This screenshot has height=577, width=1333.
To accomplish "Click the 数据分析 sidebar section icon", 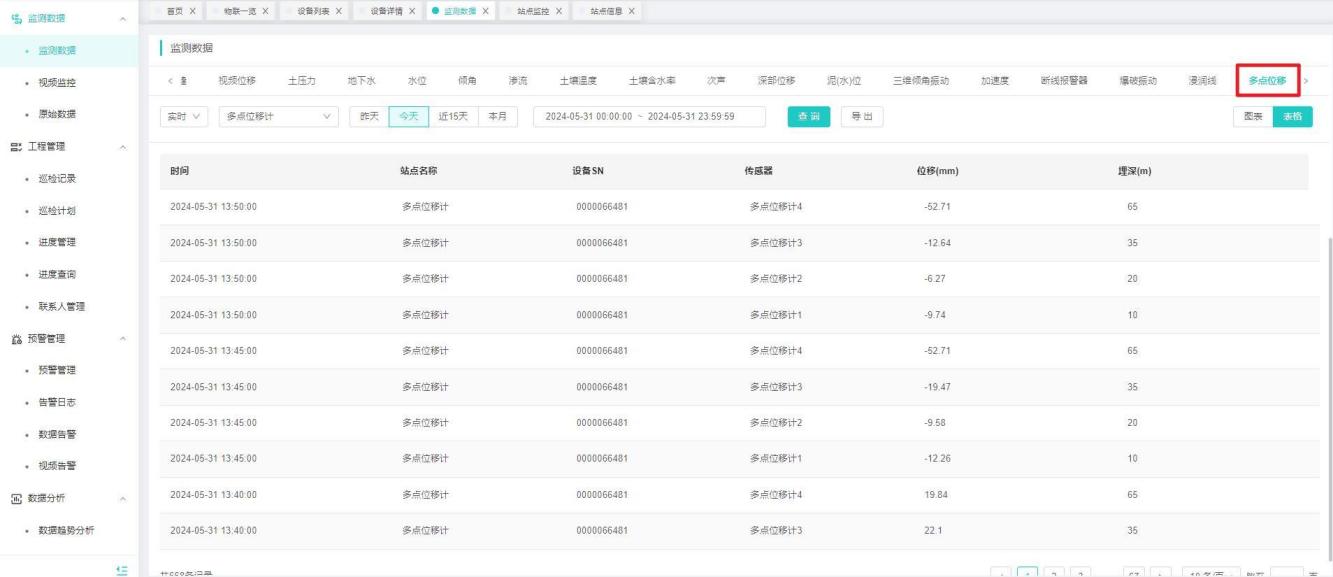I will (16, 498).
